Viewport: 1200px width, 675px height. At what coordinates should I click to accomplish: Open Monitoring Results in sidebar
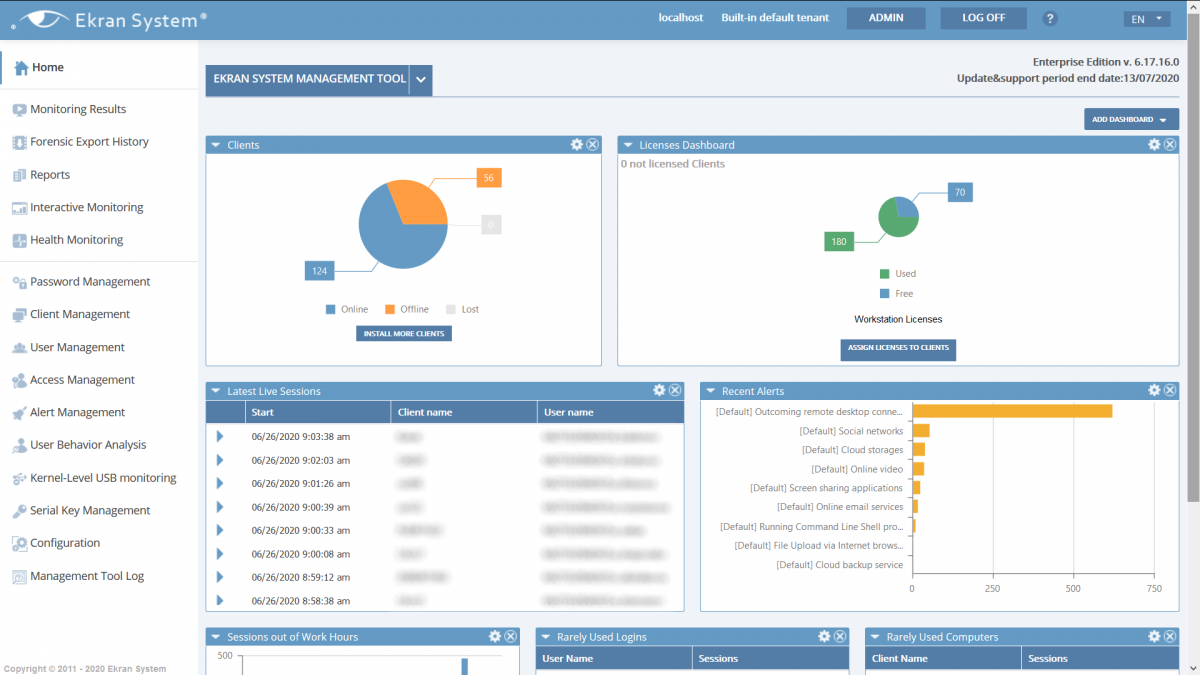pyautogui.click(x=78, y=109)
